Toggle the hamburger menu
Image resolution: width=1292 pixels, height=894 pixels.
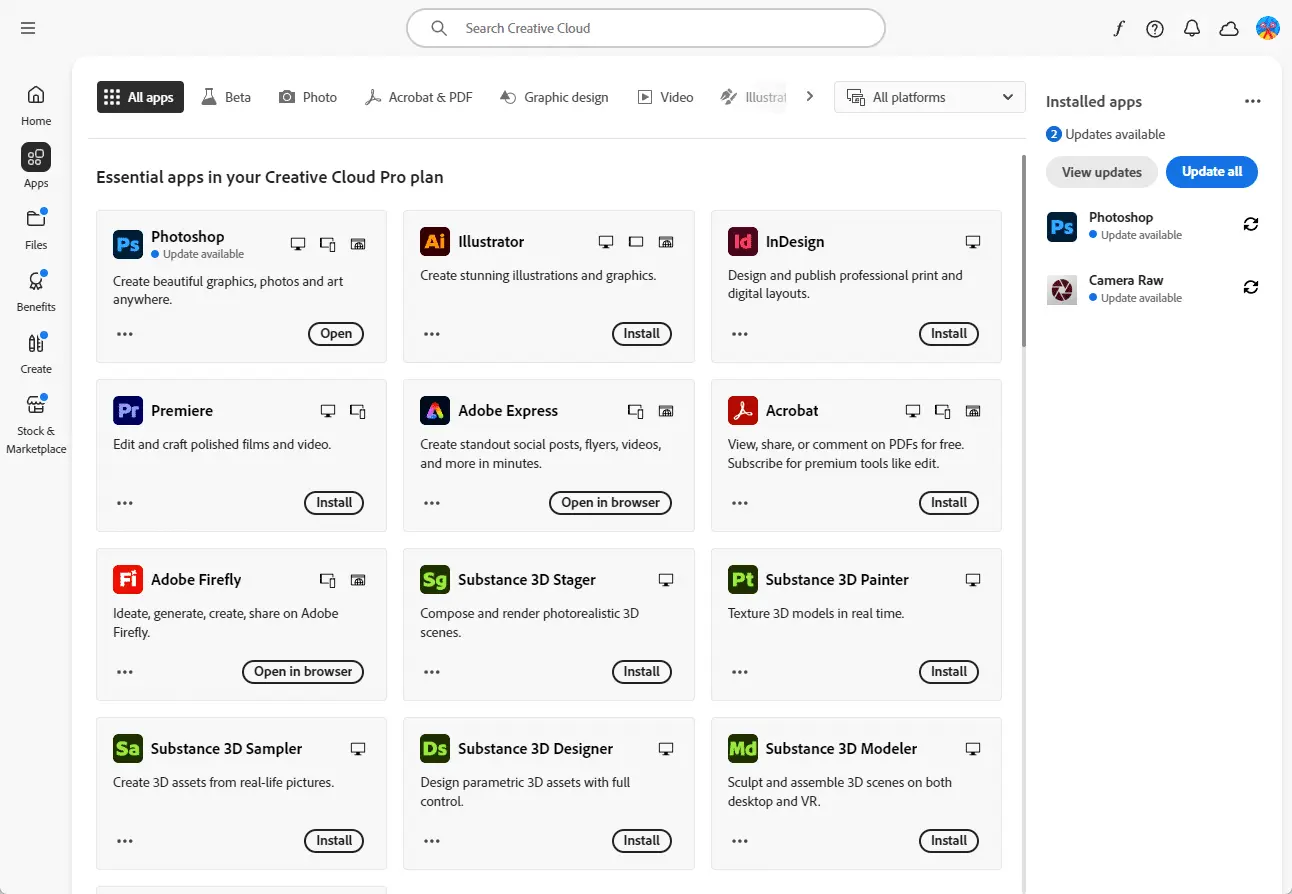pos(27,27)
